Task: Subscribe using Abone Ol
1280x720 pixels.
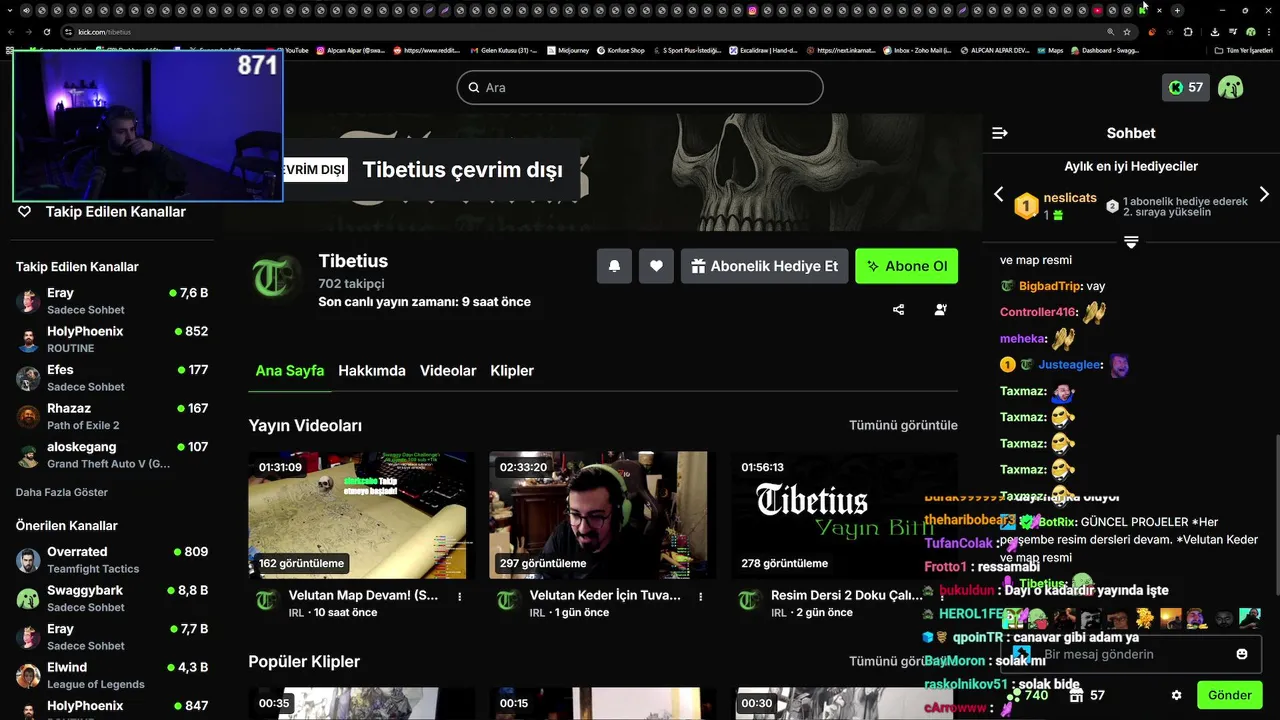Action: point(907,266)
